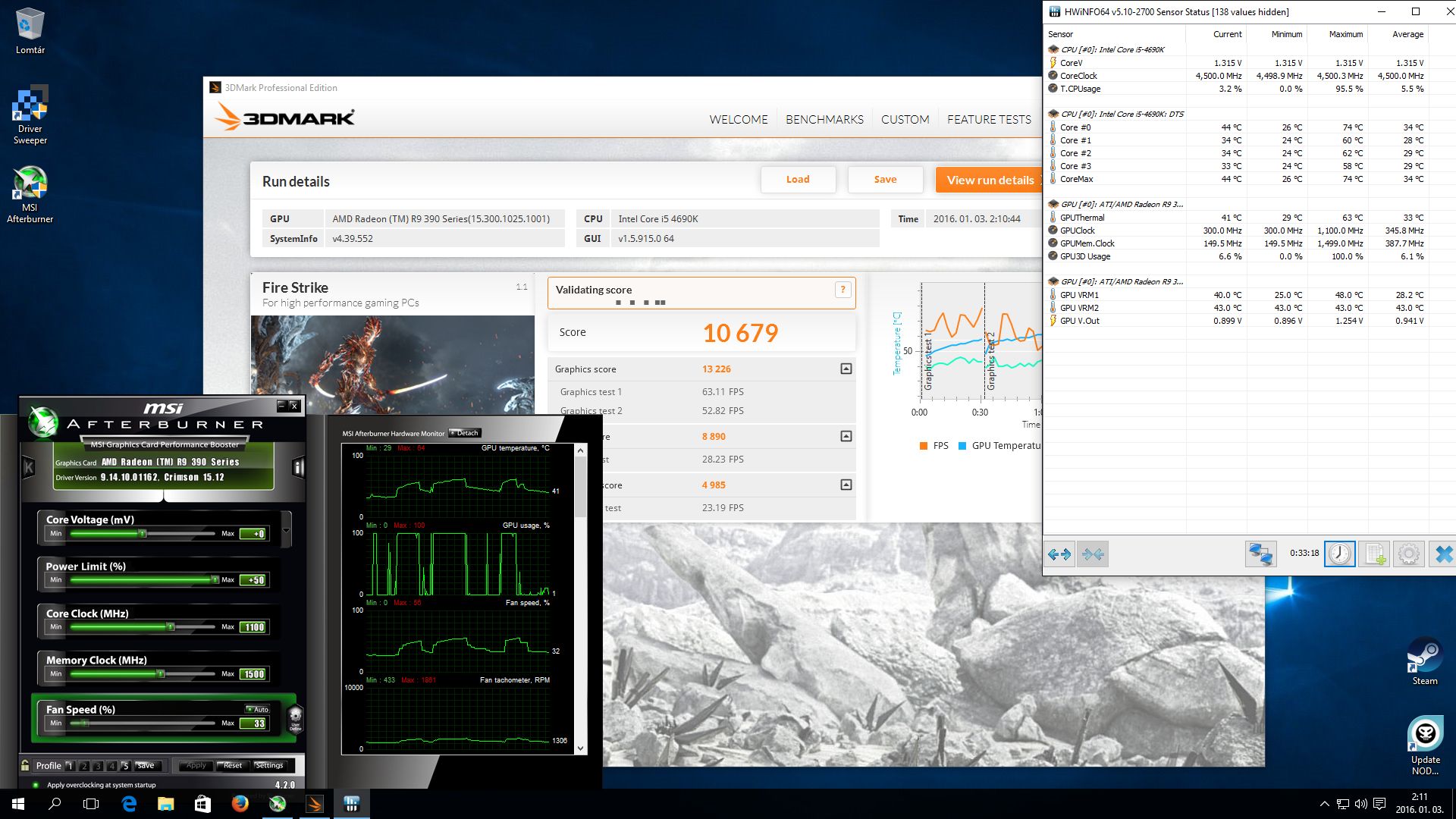Toggle Apply overclocking at system startup
The width and height of the screenshot is (1456, 819).
coord(35,785)
